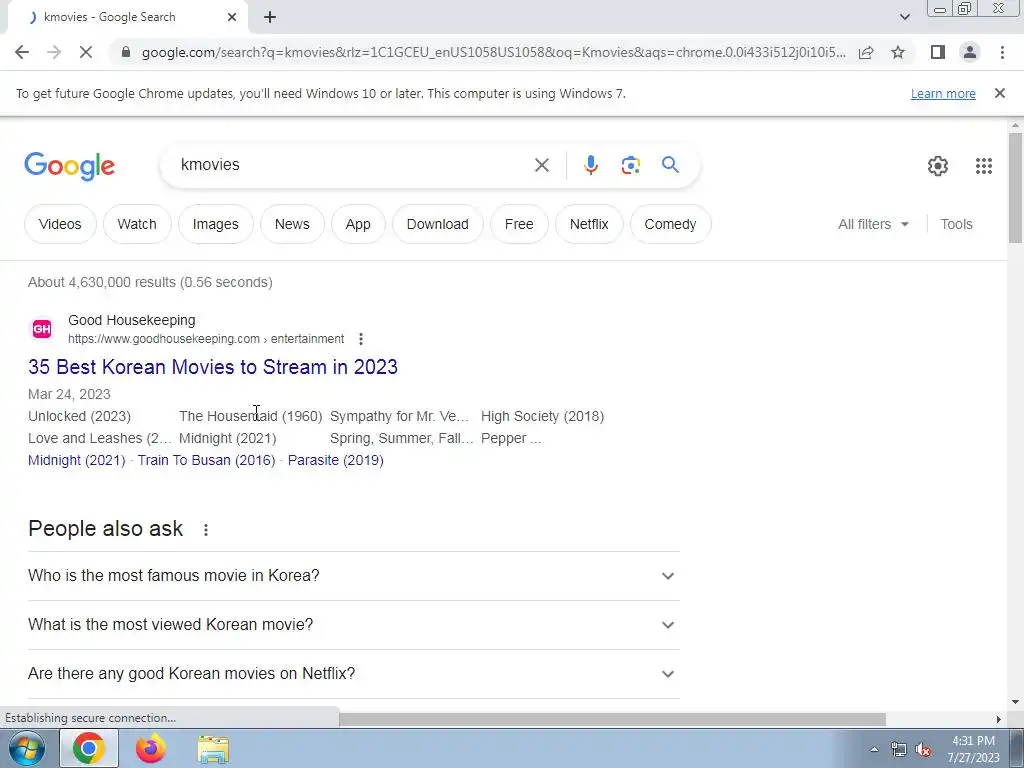The width and height of the screenshot is (1024, 768).
Task: Open the Midnight (2021) sitelink
Action: (x=76, y=460)
